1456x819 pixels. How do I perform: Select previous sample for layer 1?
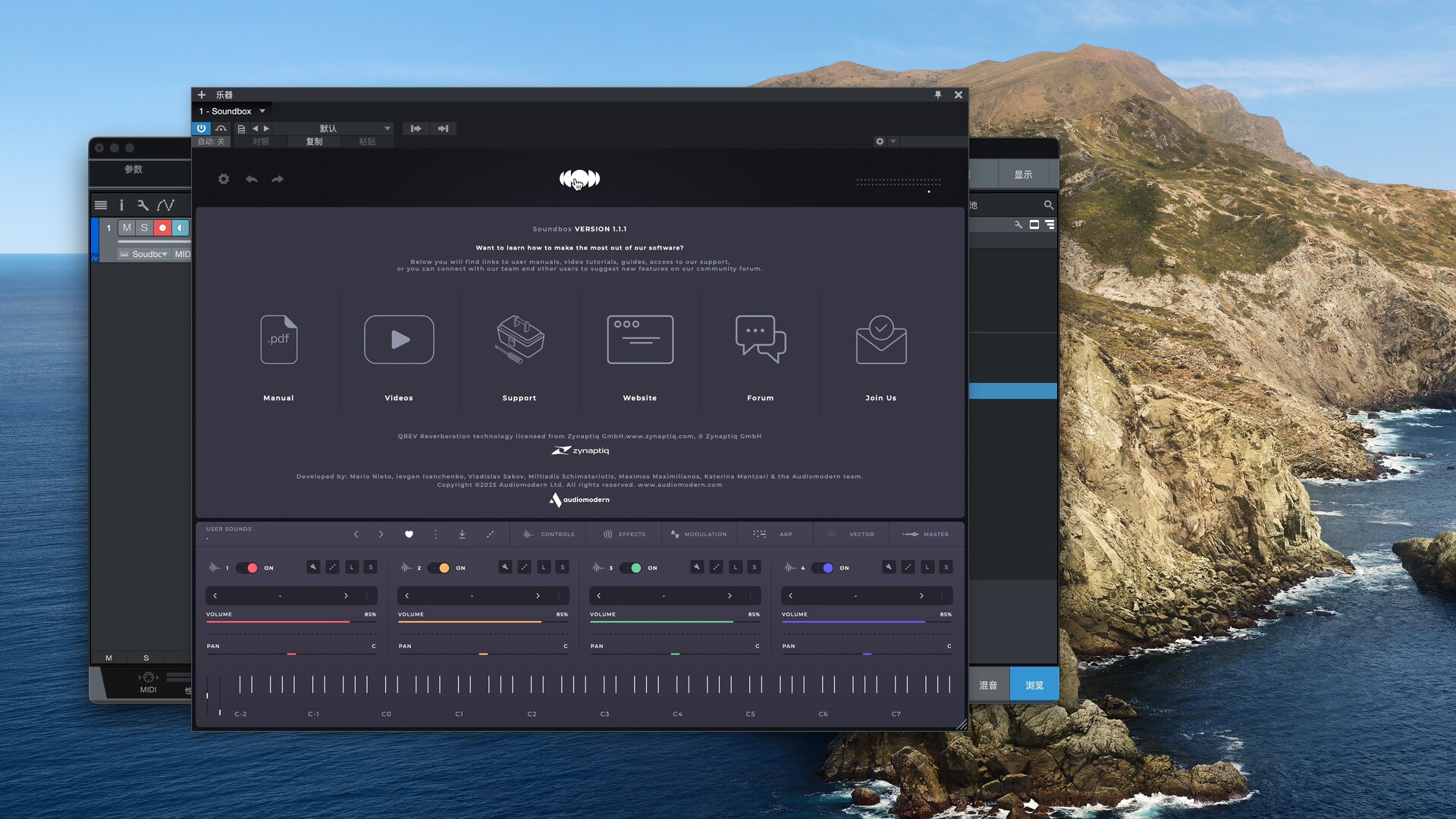215,596
